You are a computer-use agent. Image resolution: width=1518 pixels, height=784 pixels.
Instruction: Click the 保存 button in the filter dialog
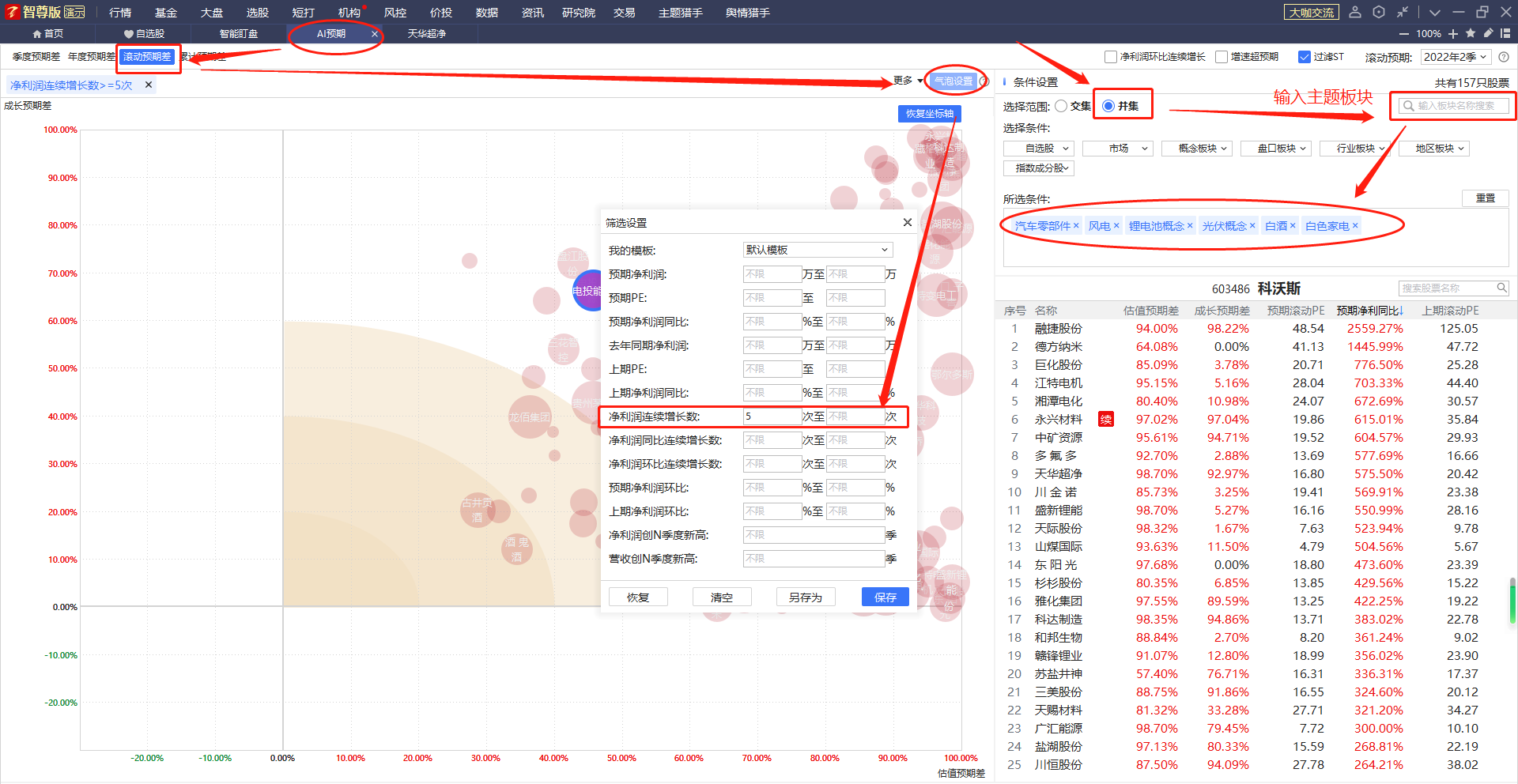[x=885, y=597]
